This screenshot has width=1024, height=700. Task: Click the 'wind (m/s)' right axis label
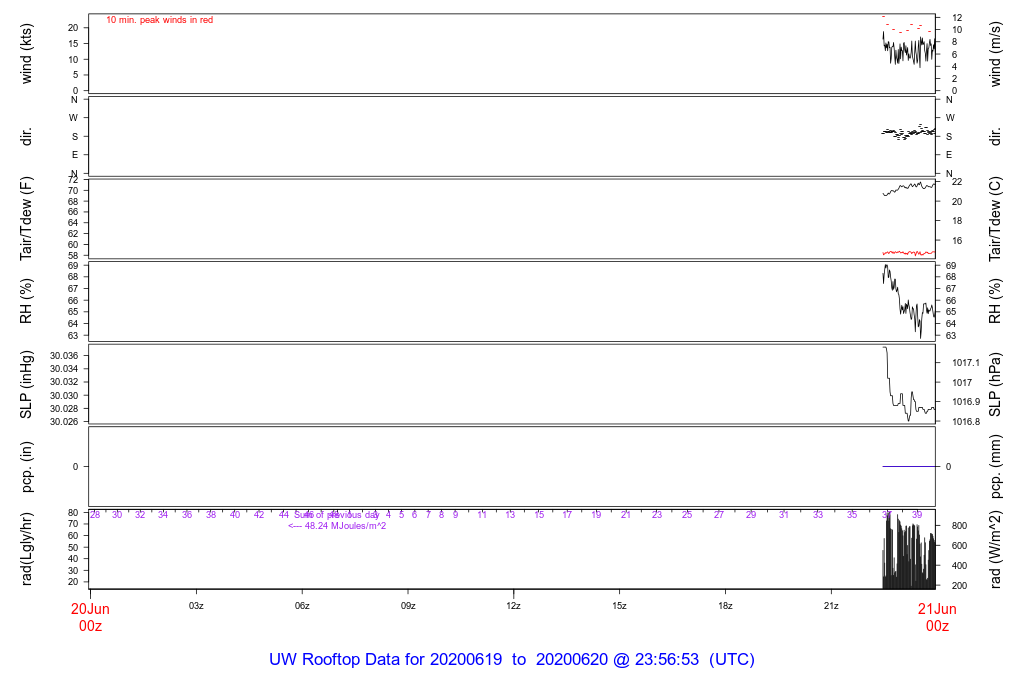coord(995,54)
